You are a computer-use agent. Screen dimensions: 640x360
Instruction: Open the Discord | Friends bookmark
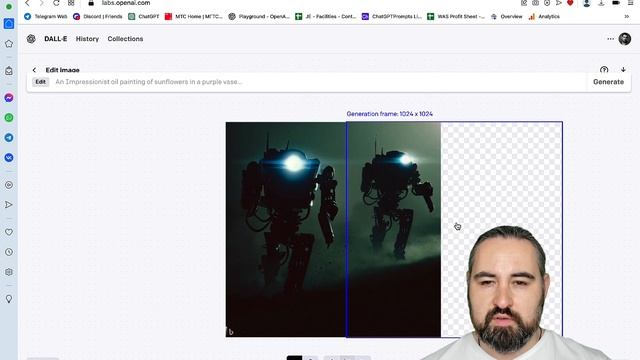click(x=98, y=17)
